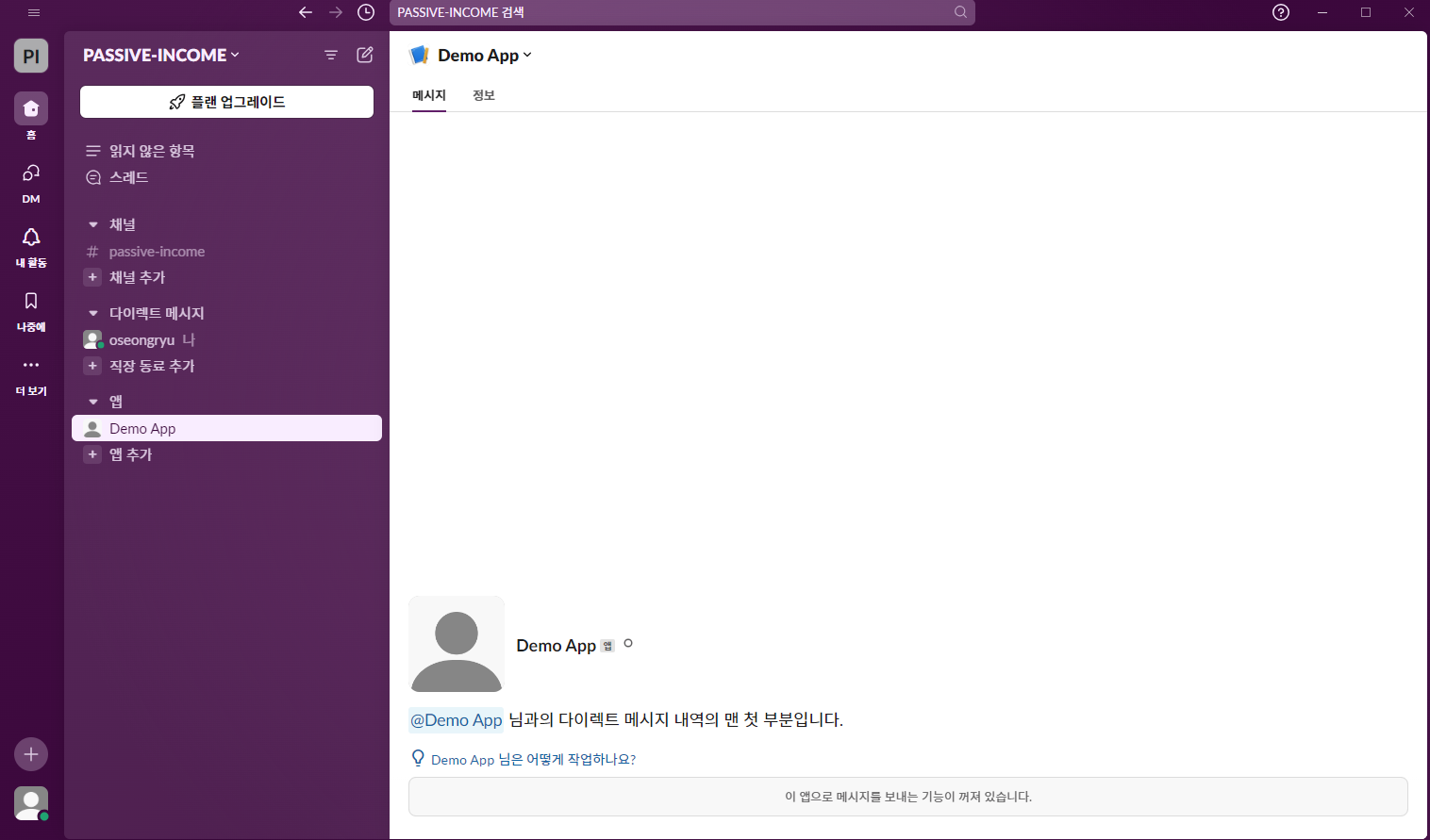Viewport: 1430px width, 840px height.
Task: Open the help question mark icon
Action: click(x=1281, y=12)
